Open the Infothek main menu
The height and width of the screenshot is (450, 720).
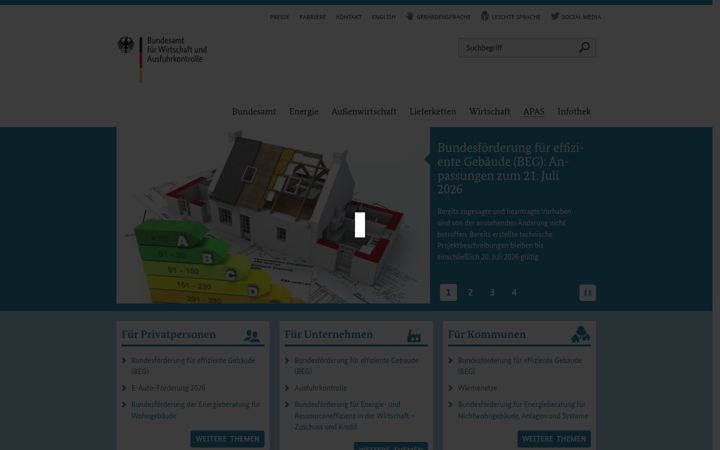574,111
